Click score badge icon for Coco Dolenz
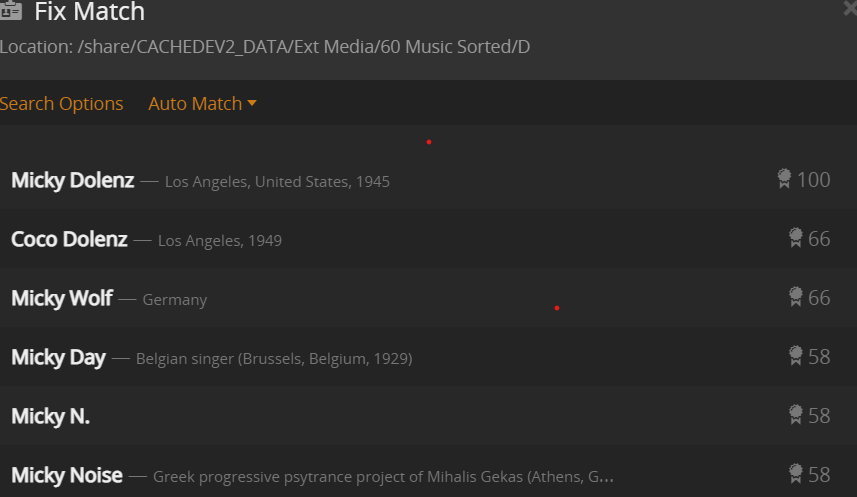Image resolution: width=857 pixels, height=497 pixels. [795, 238]
